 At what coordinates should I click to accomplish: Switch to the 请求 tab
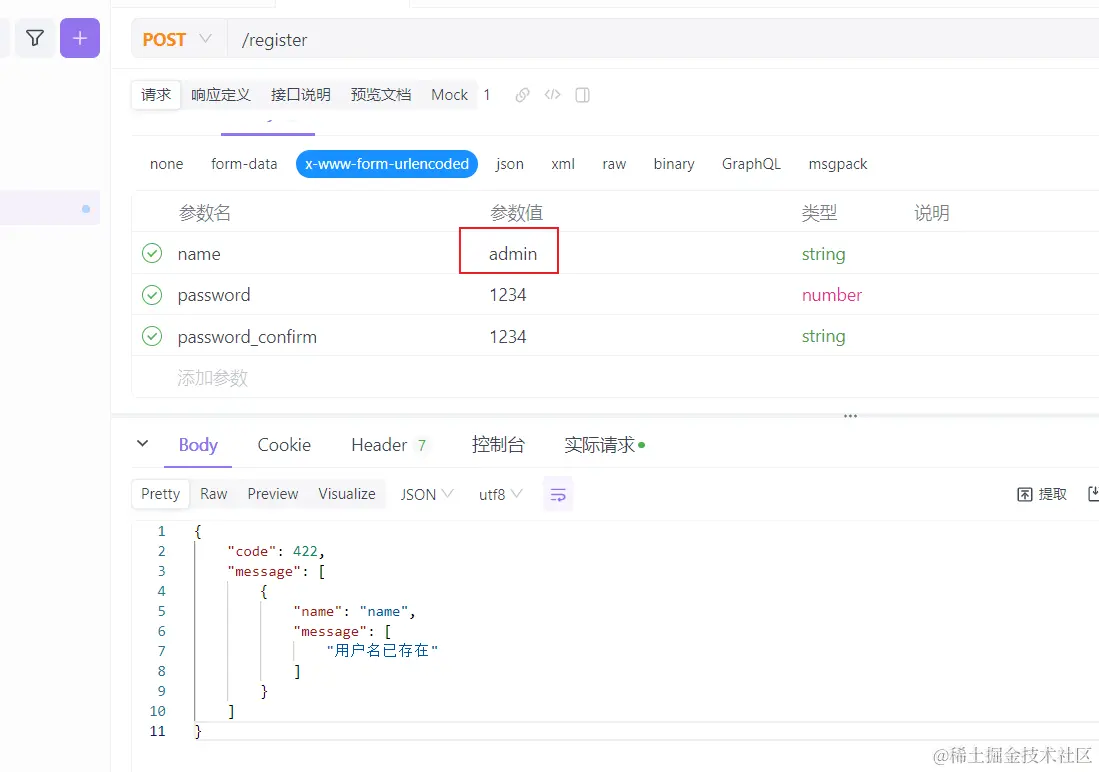pyautogui.click(x=156, y=95)
